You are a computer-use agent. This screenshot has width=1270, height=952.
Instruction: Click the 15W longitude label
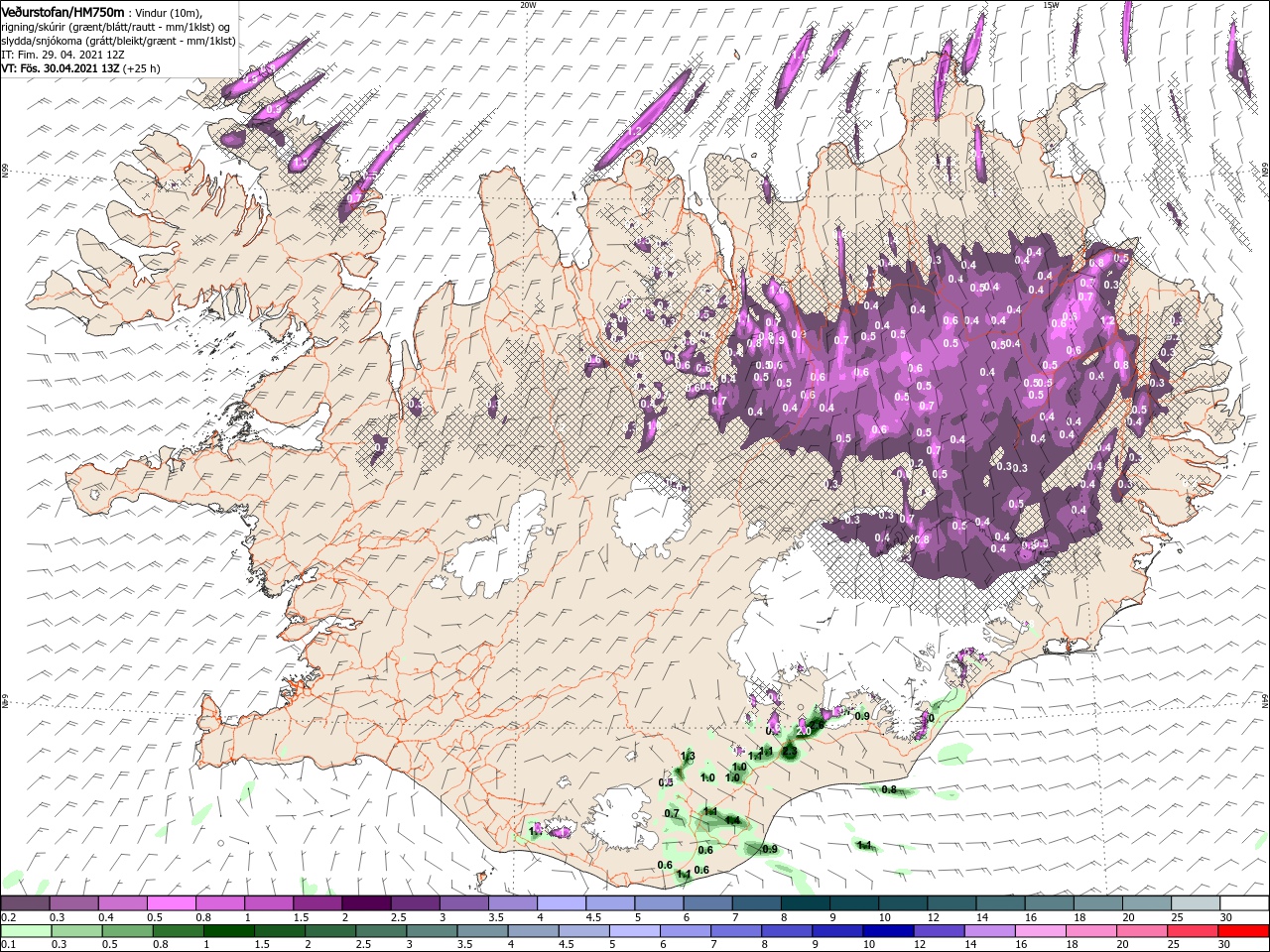point(1051,5)
